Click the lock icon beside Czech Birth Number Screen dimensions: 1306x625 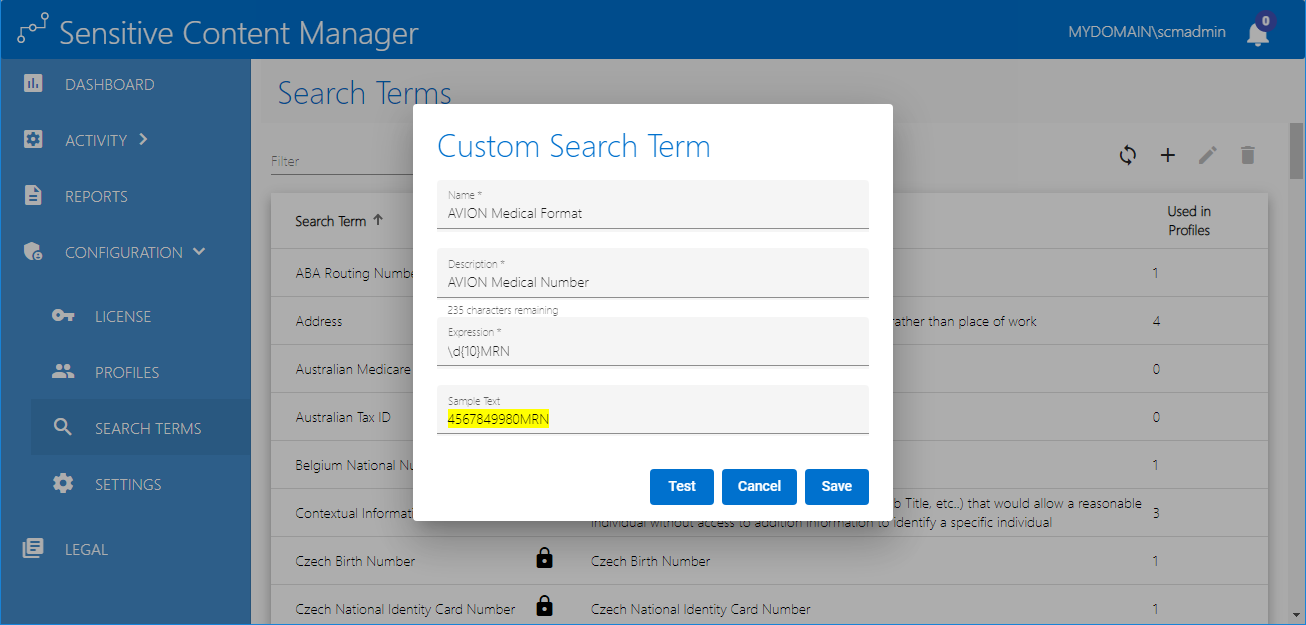coord(544,559)
